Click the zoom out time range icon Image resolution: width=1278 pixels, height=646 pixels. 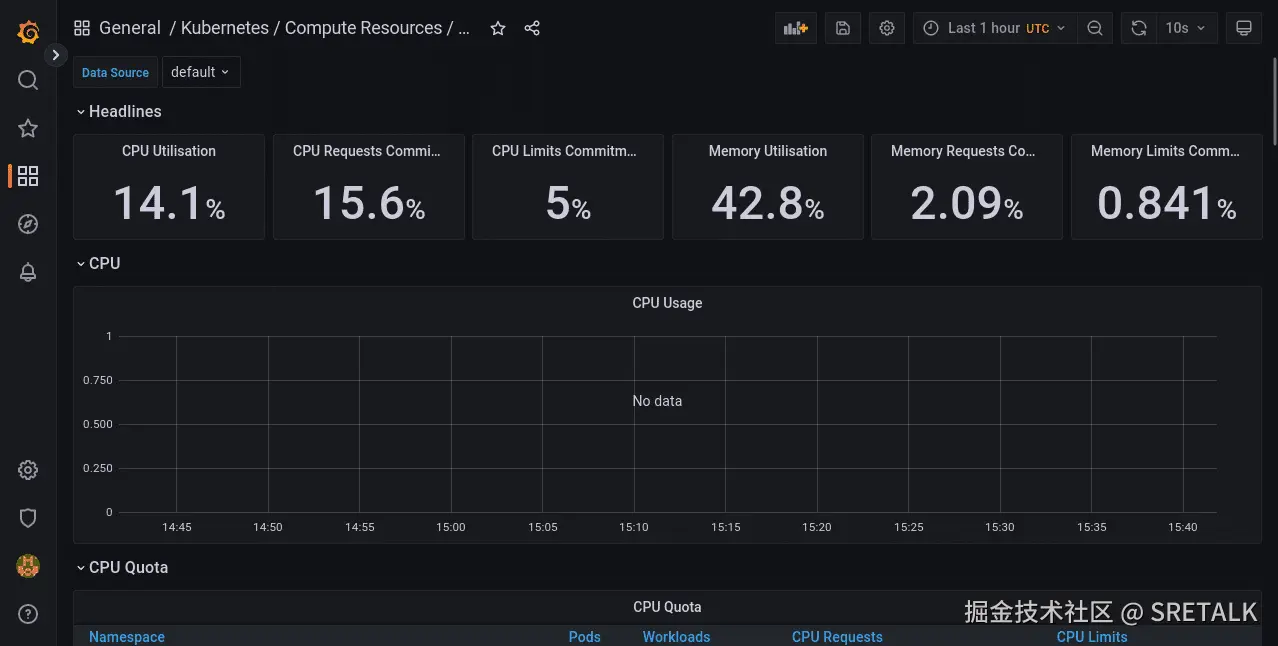click(1095, 28)
